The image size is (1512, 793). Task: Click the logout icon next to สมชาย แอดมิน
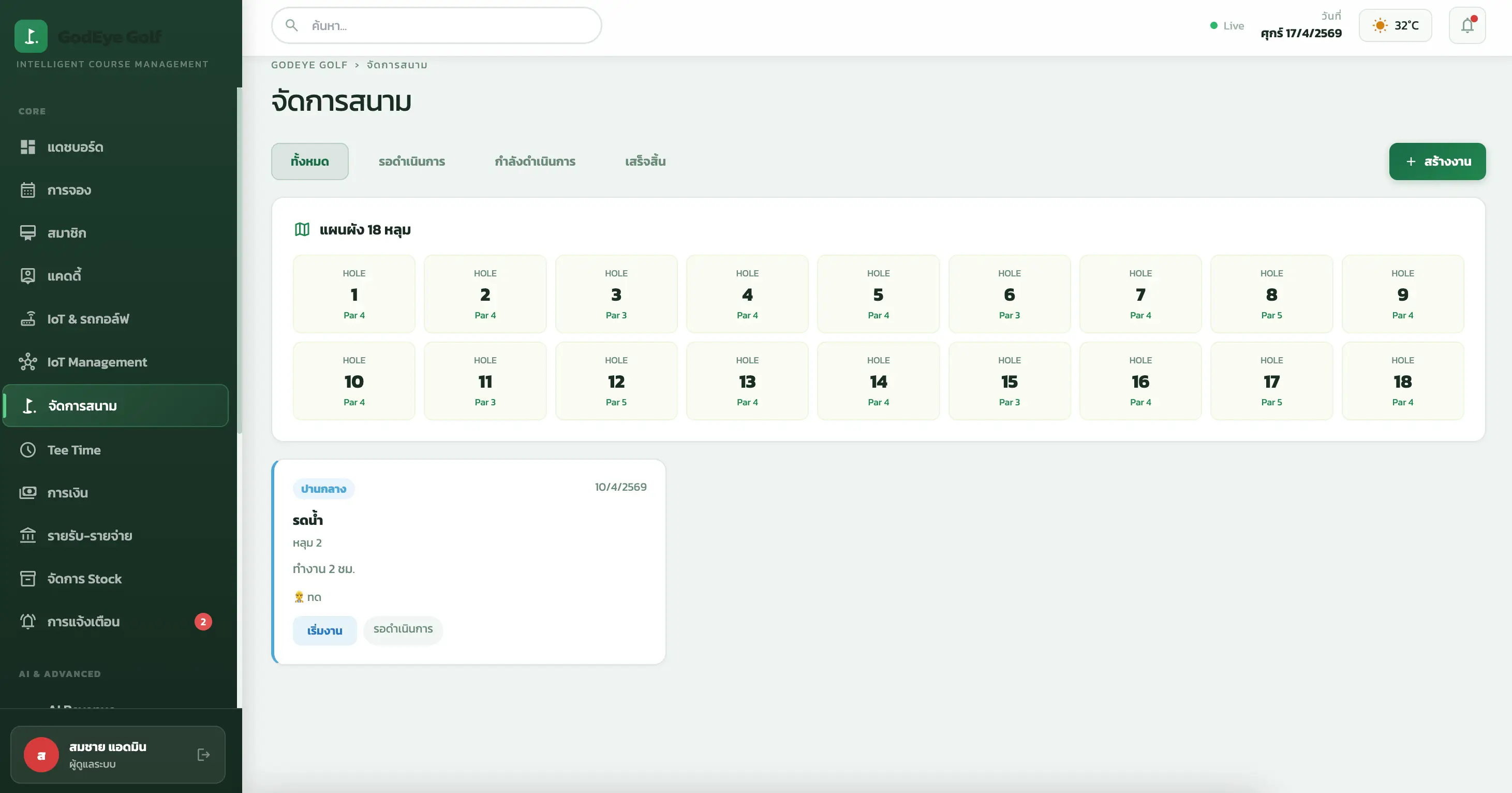pyautogui.click(x=203, y=755)
